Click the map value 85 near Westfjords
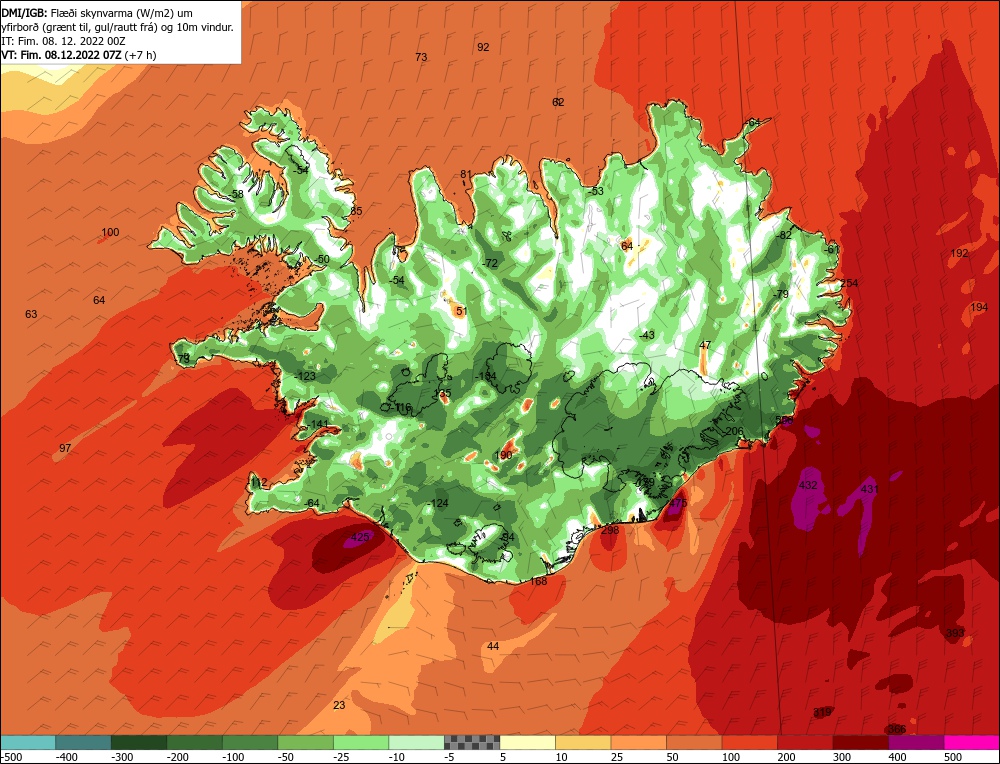The width and height of the screenshot is (1000, 764). 357,211
